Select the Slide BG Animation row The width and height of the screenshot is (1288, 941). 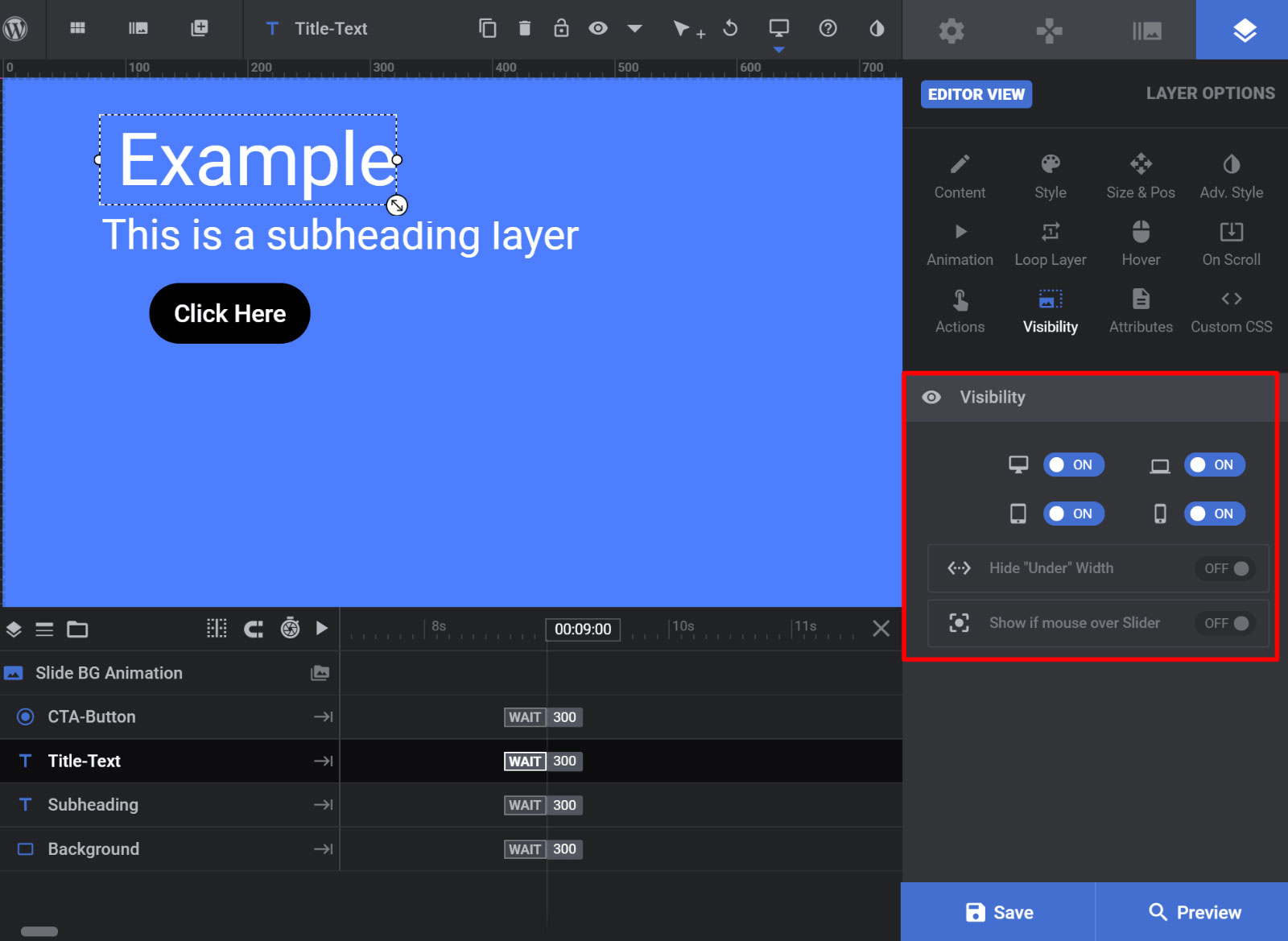click(x=169, y=673)
